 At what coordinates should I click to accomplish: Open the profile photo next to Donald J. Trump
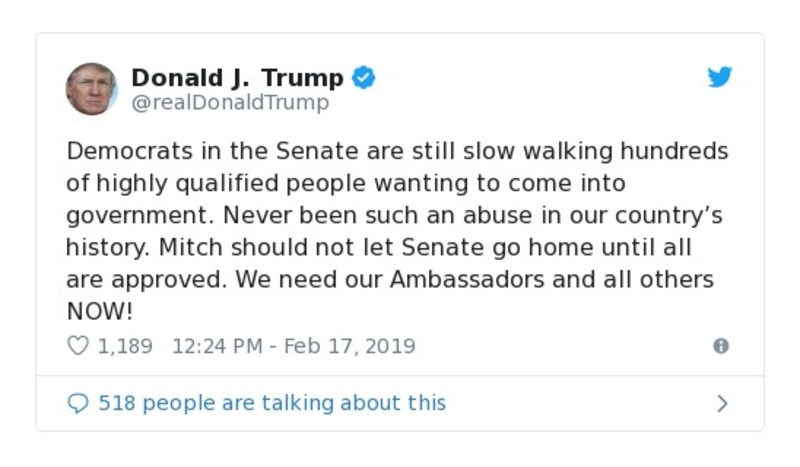[x=91, y=89]
